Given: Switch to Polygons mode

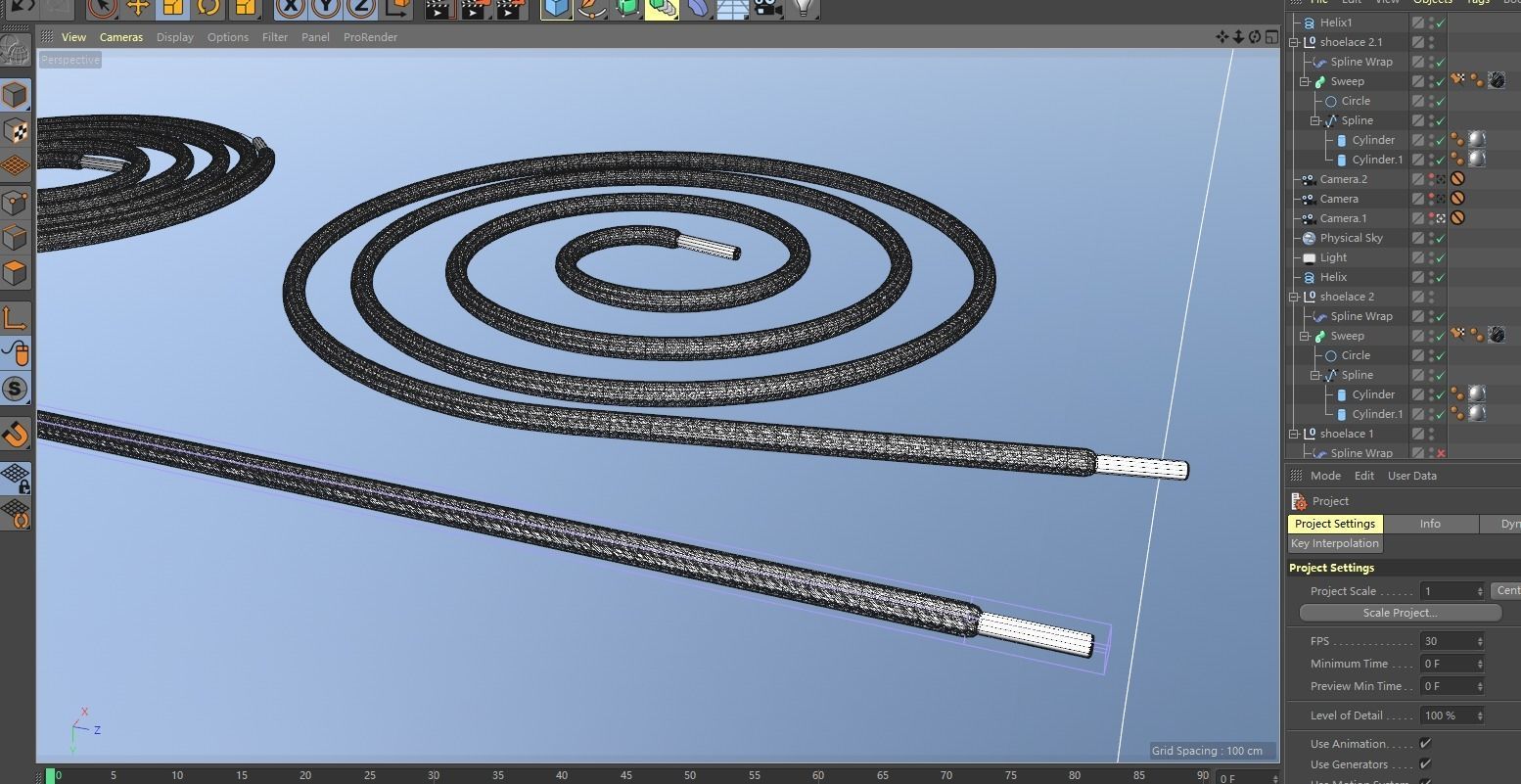Looking at the screenshot, I should 16,272.
